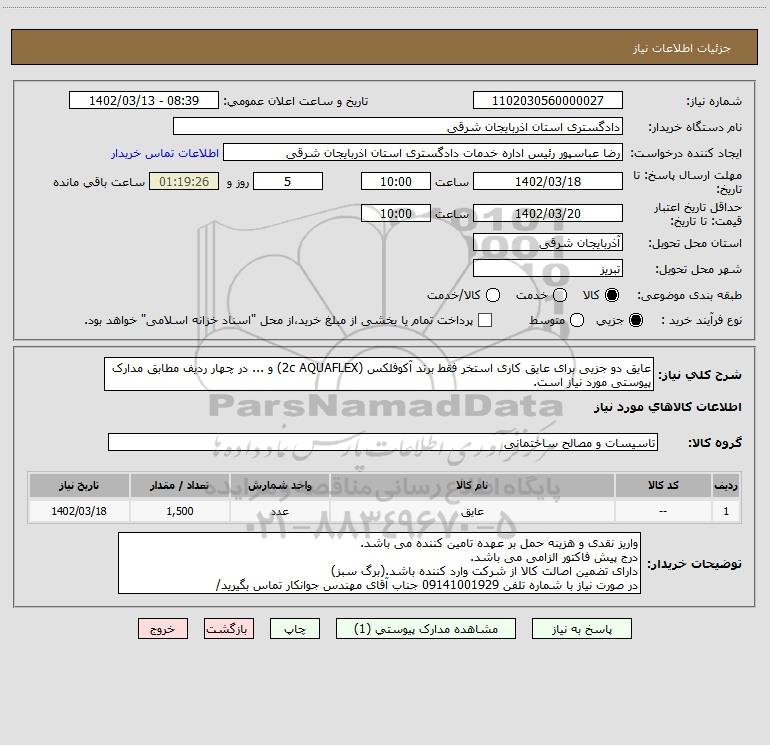The width and height of the screenshot is (770, 745).
Task: Click ردیف column header
Action: pos(726,485)
